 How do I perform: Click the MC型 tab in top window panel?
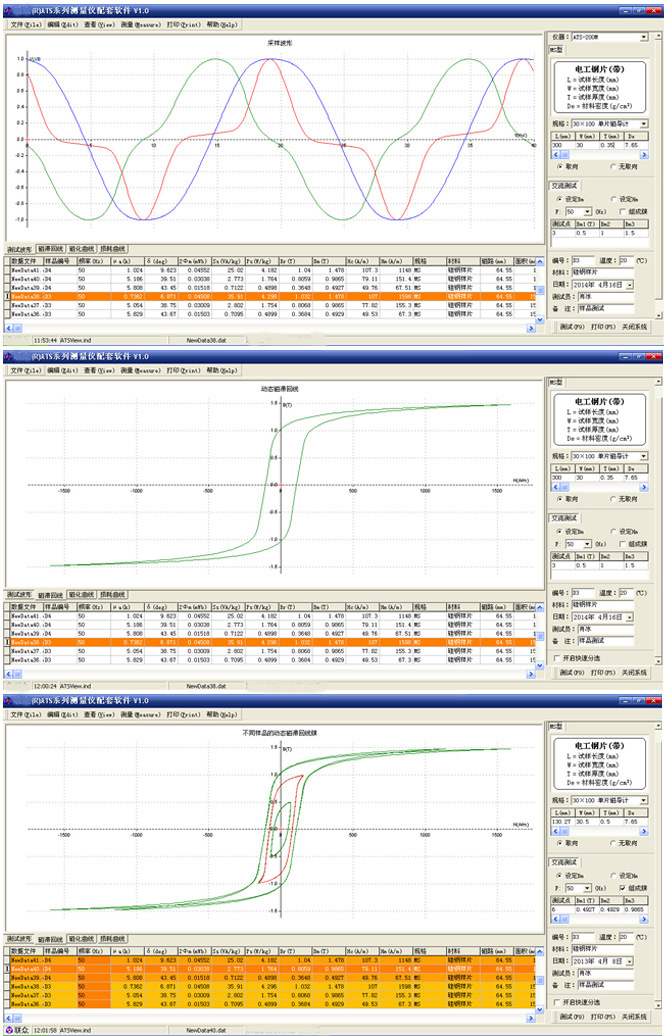556,50
